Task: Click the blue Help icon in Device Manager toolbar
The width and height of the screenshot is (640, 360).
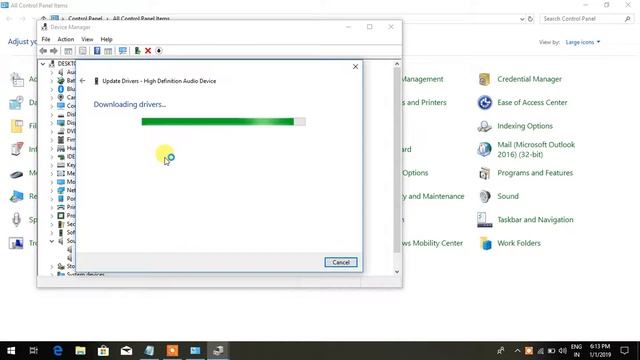Action: coord(97,51)
